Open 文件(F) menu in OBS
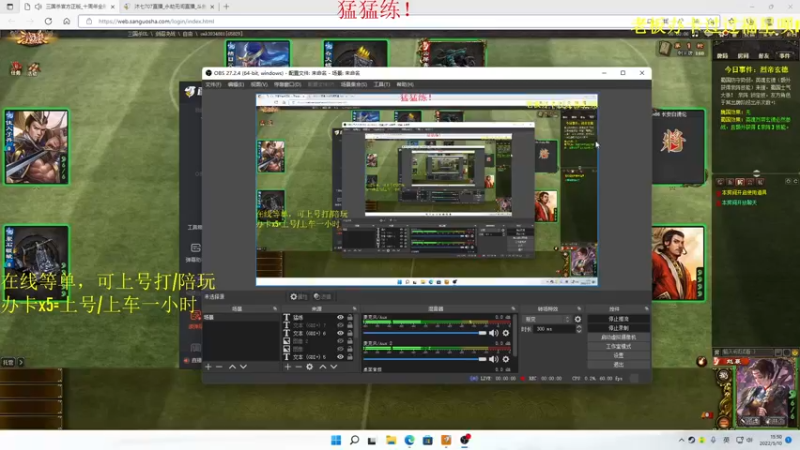 coord(213,84)
